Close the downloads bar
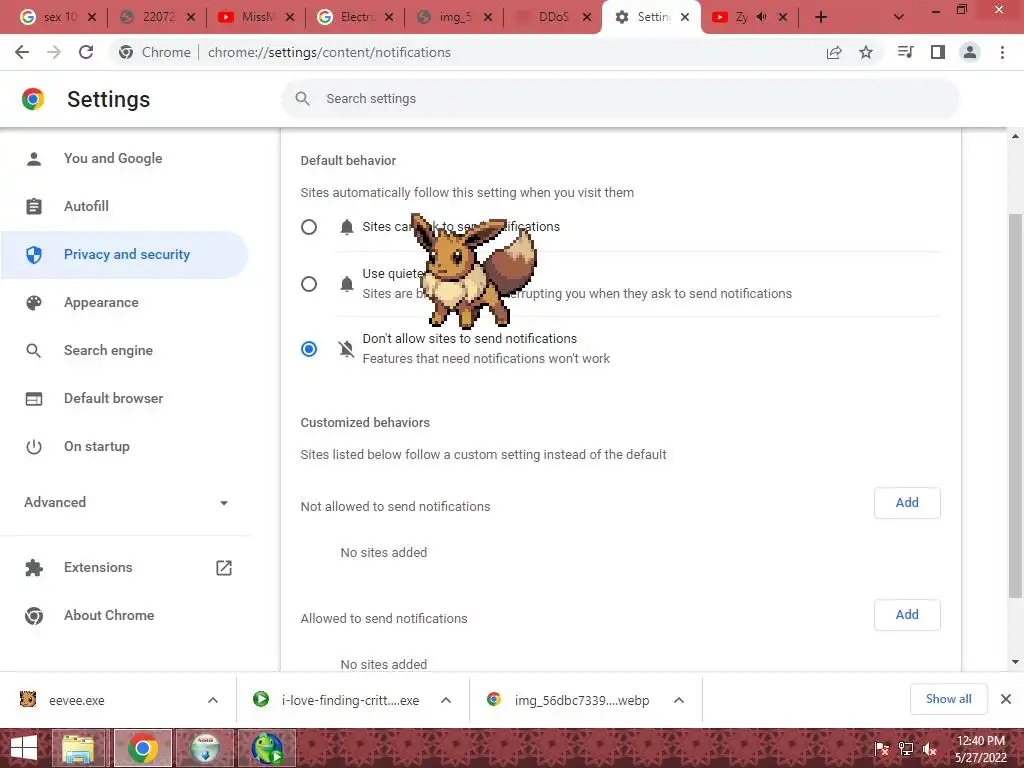 pos(1006,699)
